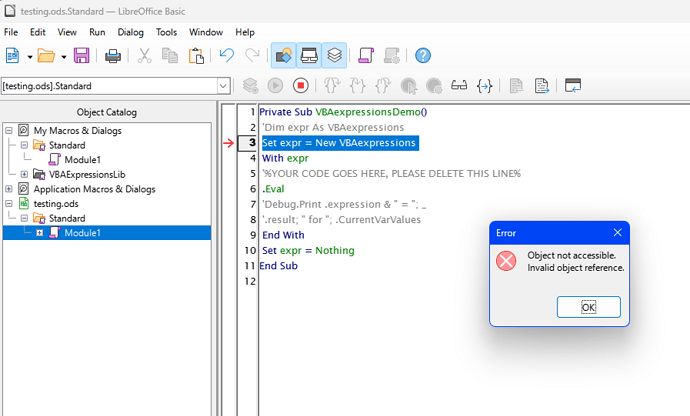The image size is (690, 416).
Task: Click the Cut scissors icon
Action: coord(144,56)
